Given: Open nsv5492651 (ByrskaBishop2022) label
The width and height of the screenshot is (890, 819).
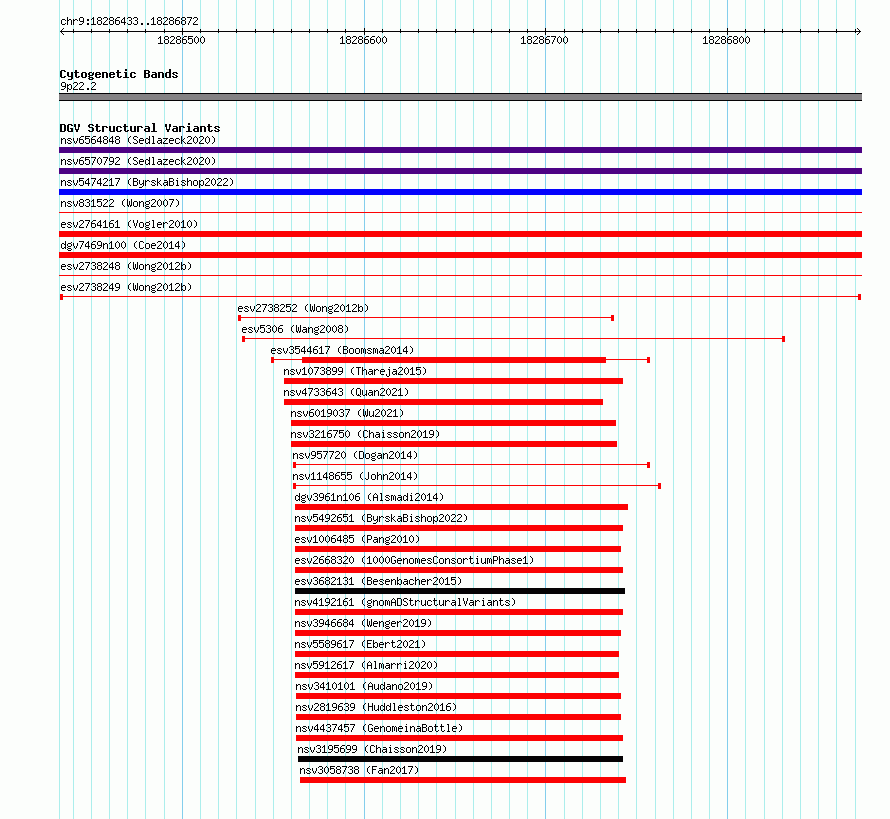Looking at the screenshot, I should [381, 518].
